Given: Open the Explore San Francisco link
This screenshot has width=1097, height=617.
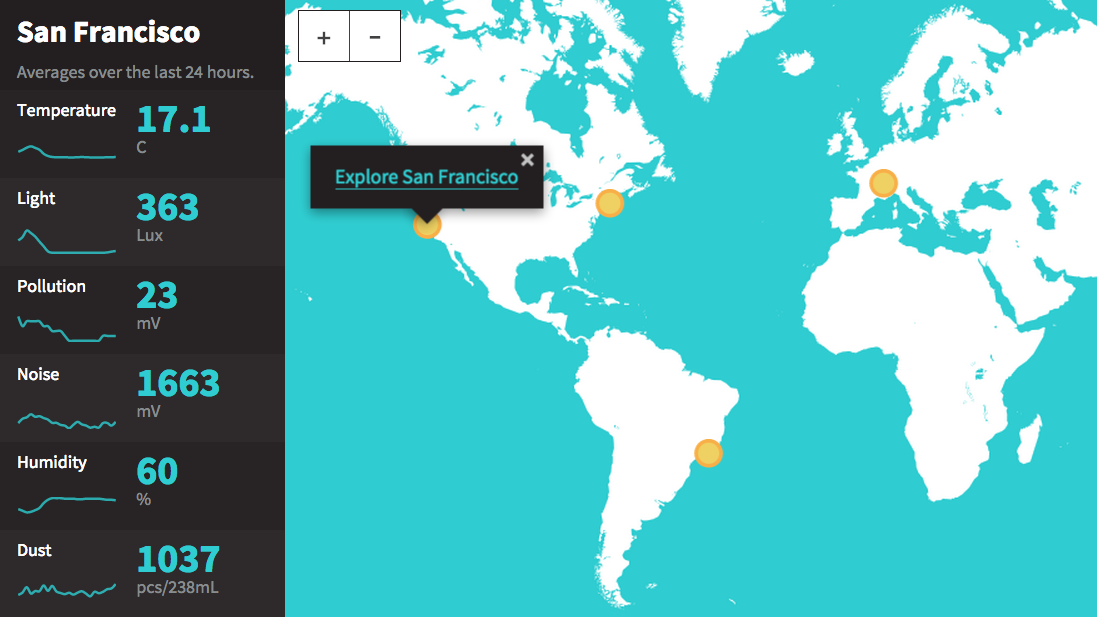Looking at the screenshot, I should tap(426, 178).
